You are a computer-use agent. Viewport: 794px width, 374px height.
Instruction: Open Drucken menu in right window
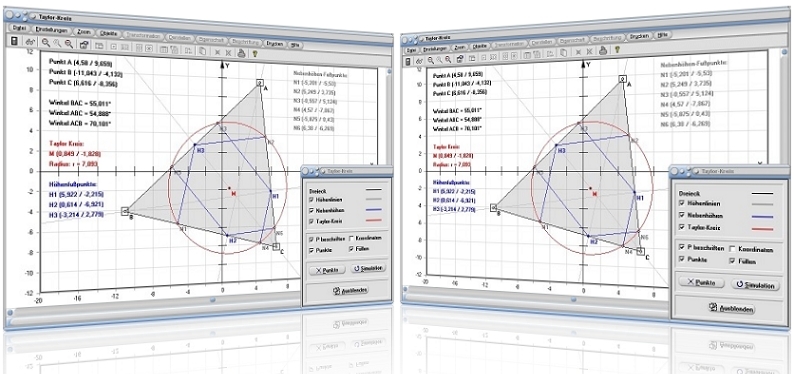point(640,37)
